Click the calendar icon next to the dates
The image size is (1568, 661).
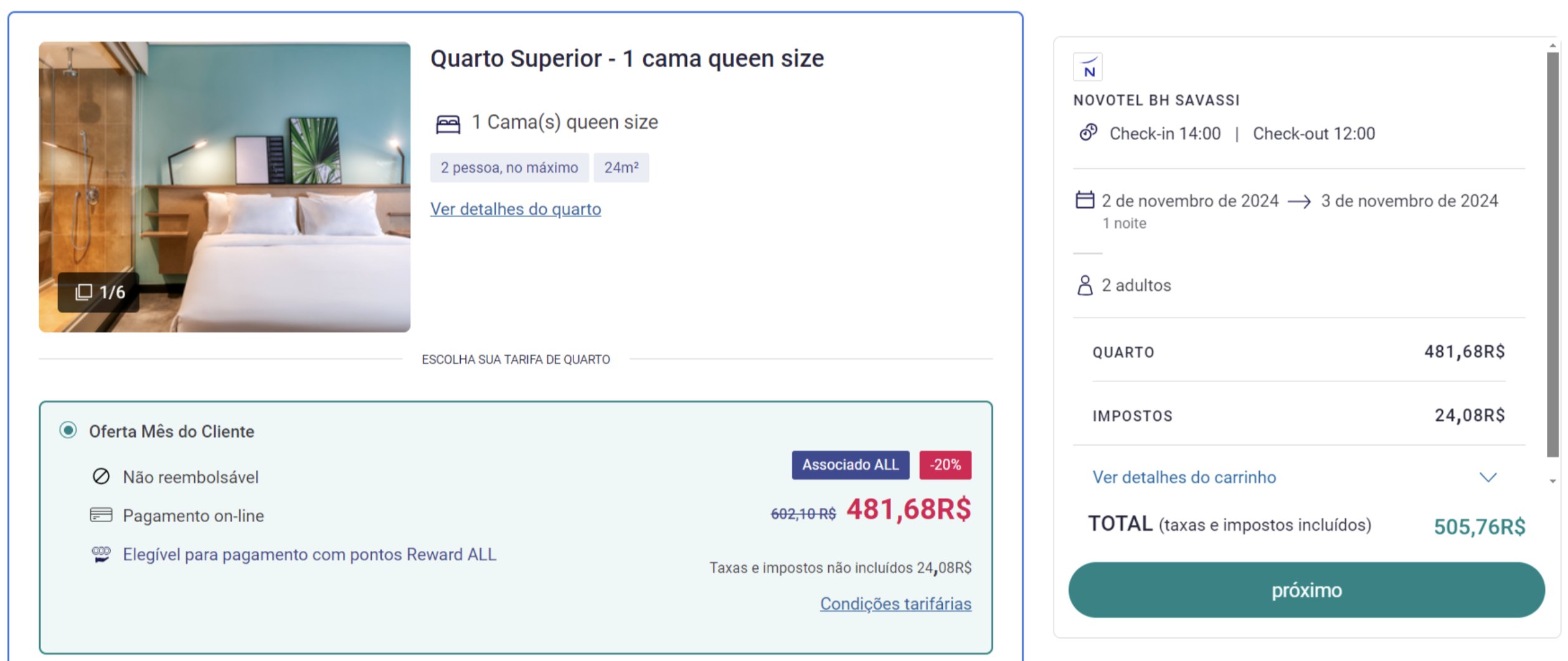click(1085, 200)
